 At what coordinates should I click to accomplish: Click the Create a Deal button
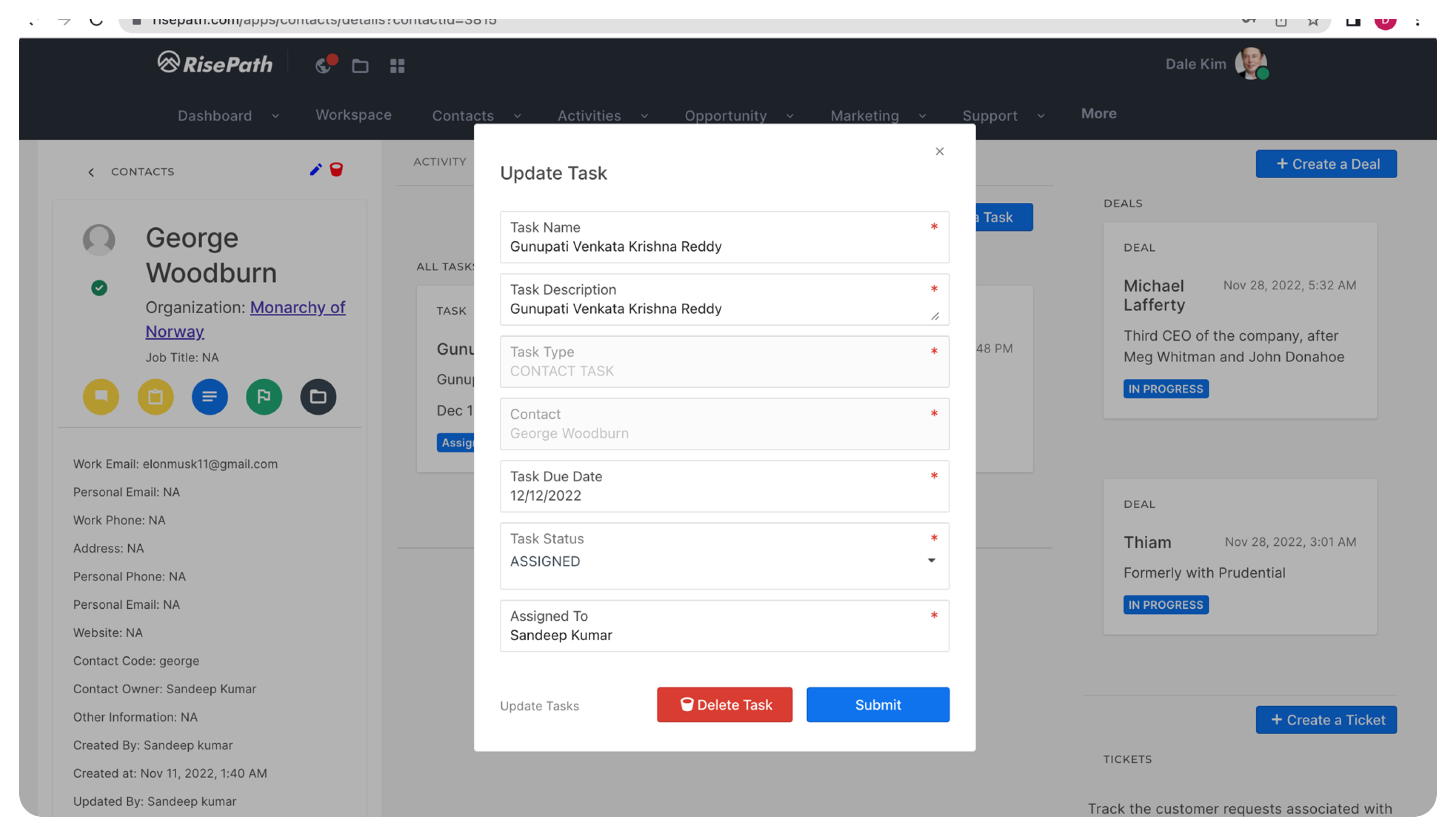(1327, 164)
